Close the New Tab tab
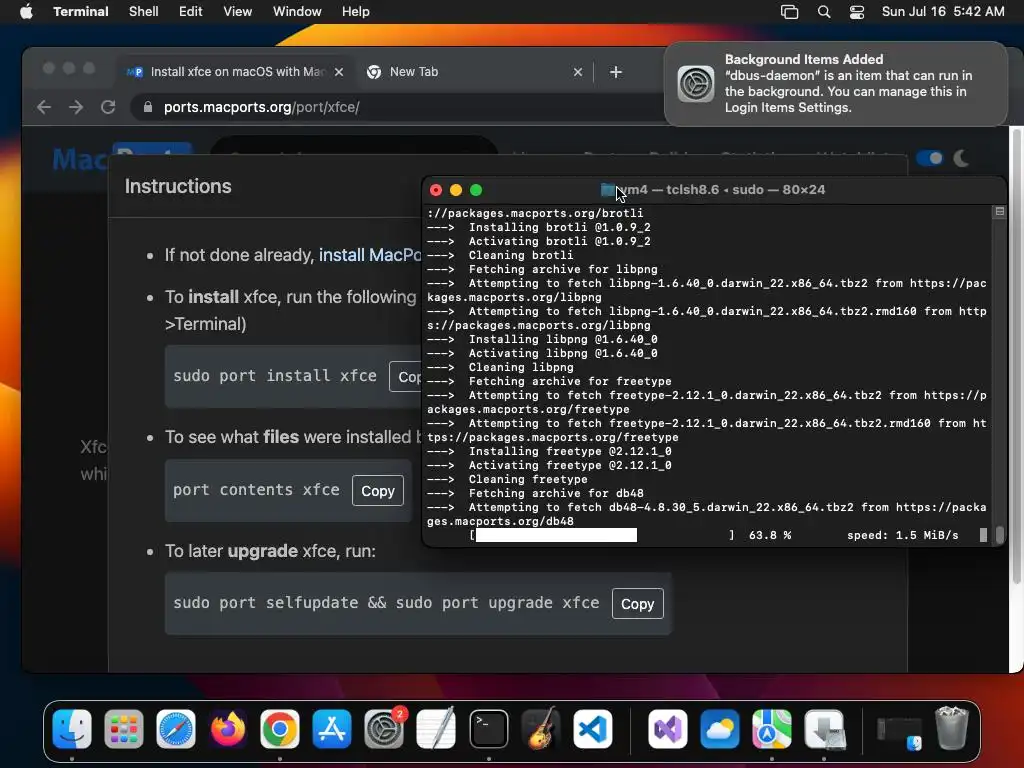1024x768 pixels. [578, 72]
